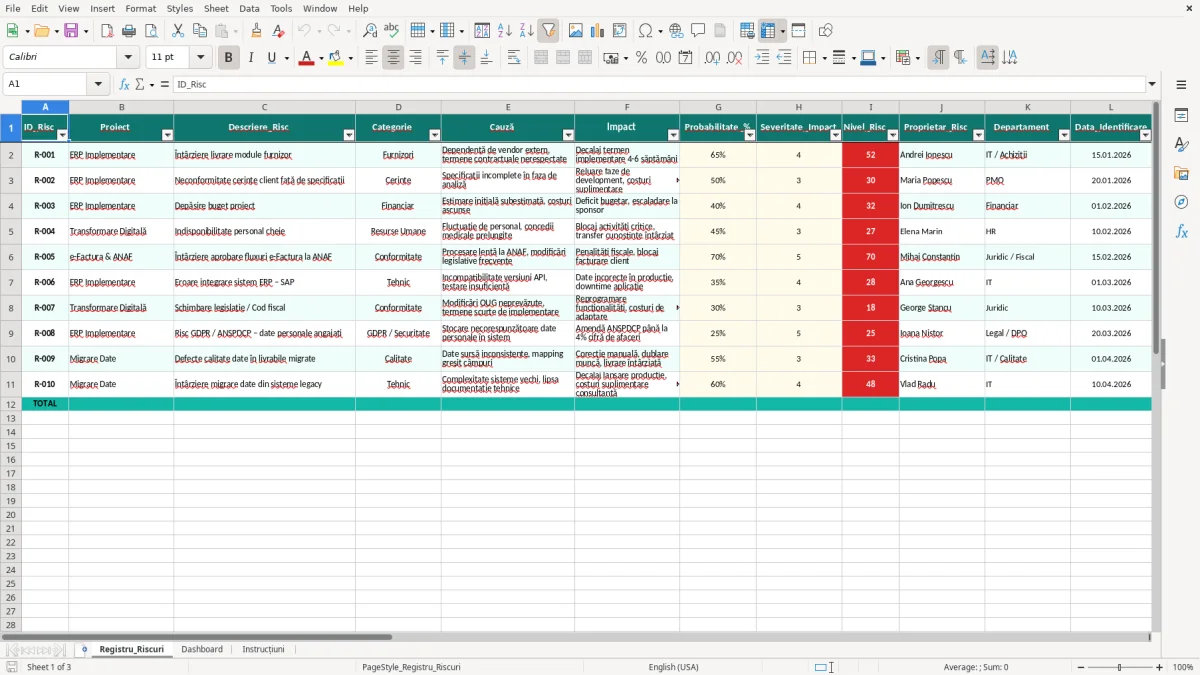This screenshot has width=1200, height=675.
Task: Apply the red font color
Action: tap(305, 58)
